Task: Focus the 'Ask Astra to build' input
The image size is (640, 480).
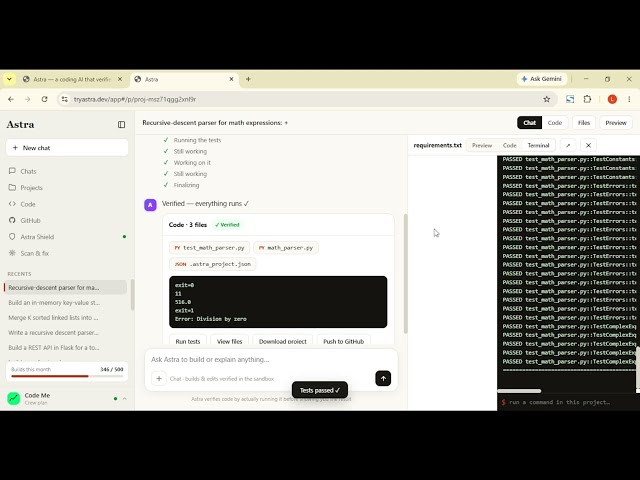Action: click(271, 360)
